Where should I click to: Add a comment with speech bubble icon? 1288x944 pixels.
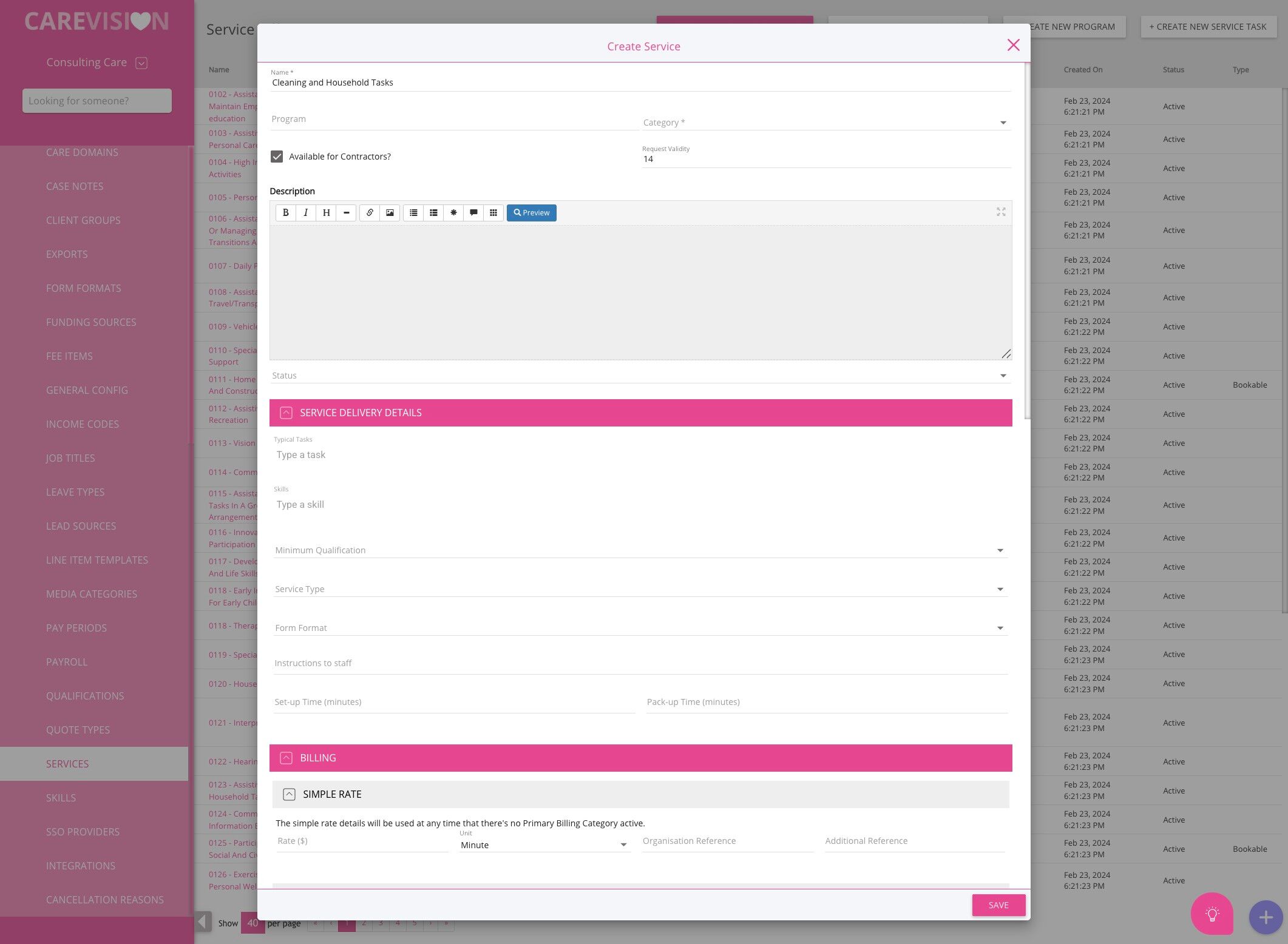473,213
